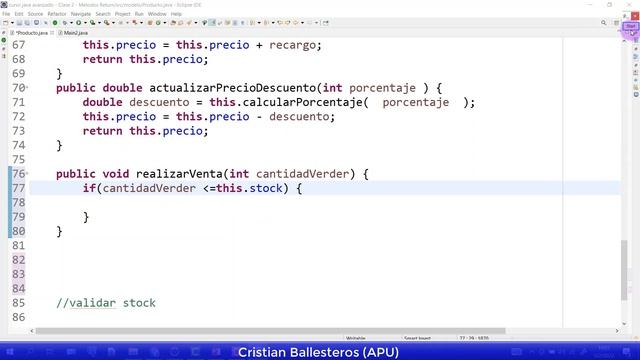Open the Project menu
Viewport: 640px width, 360px height.
tap(122, 14)
